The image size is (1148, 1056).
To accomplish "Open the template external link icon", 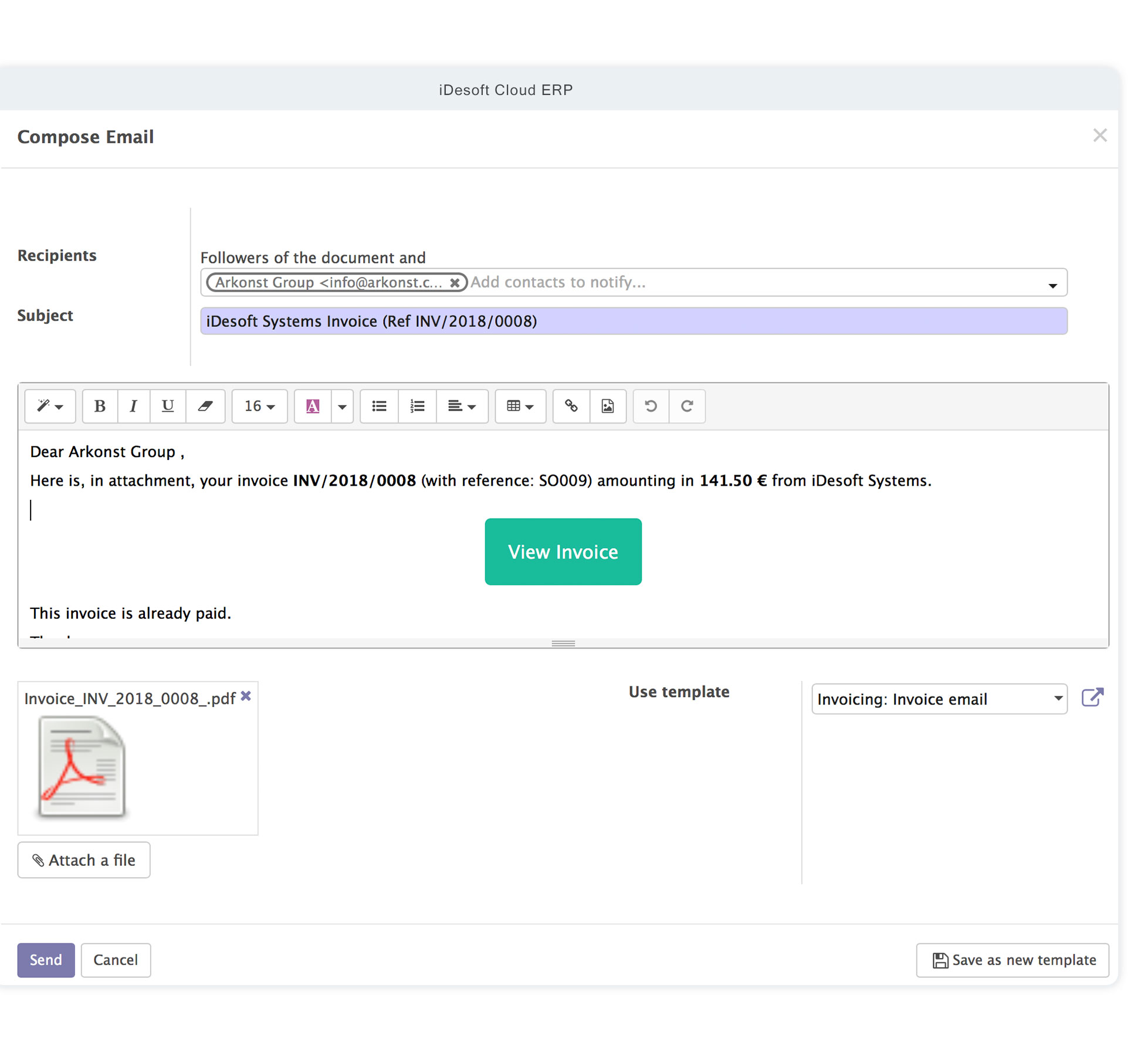I will click(x=1093, y=698).
